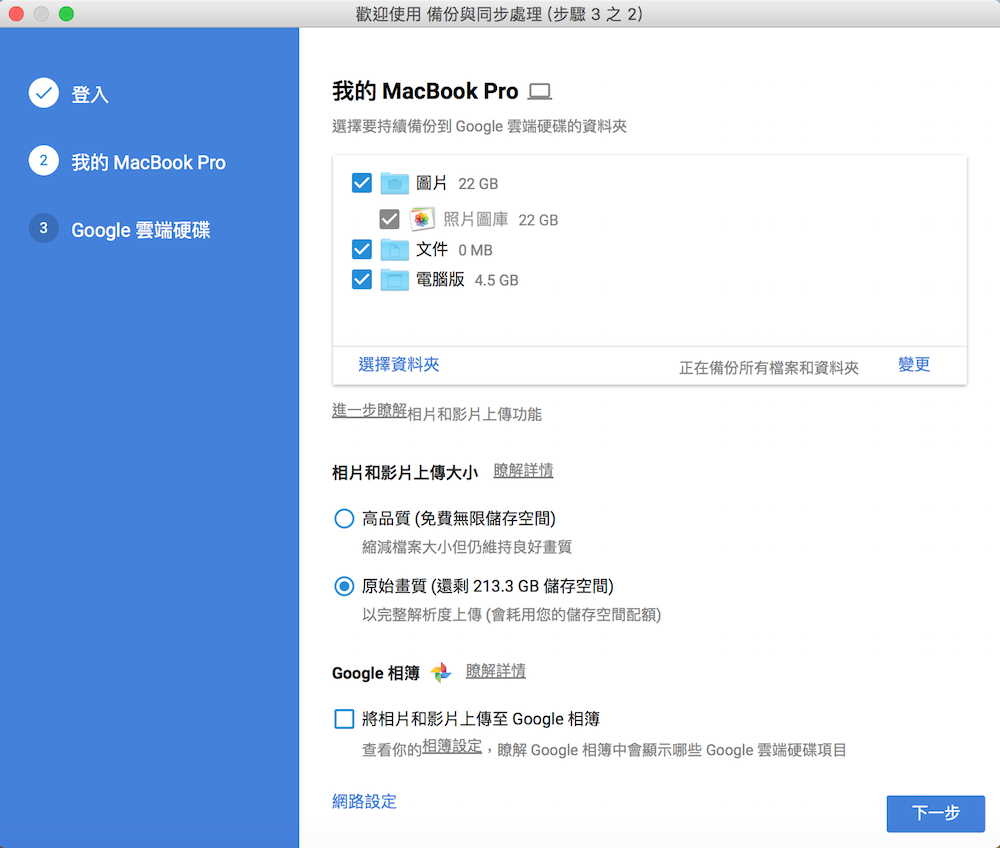This screenshot has height=848, width=1000.
Task: Click the laptop icon beside 我的 MacBook Pro
Action: tap(540, 92)
